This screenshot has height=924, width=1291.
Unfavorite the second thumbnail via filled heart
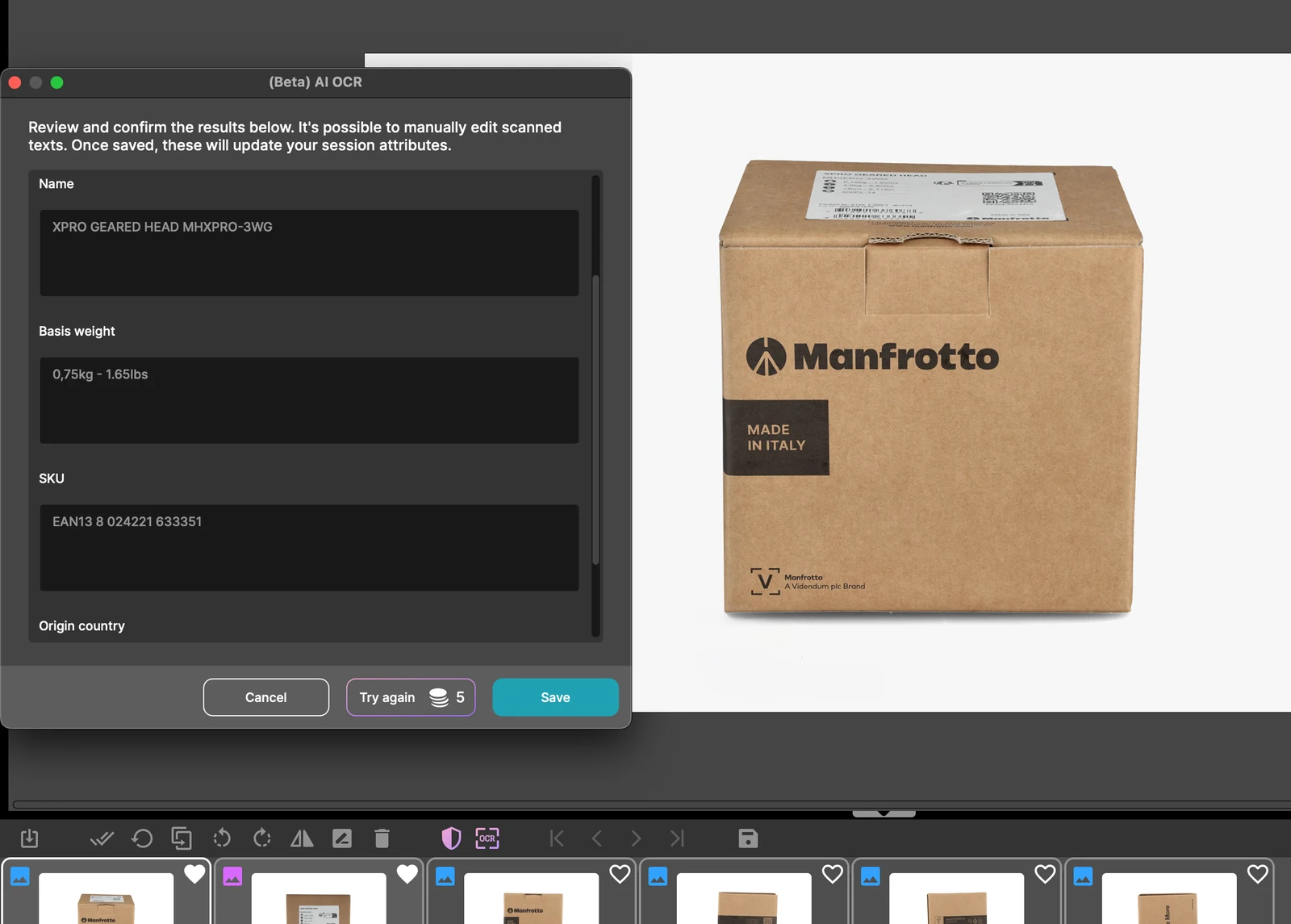(407, 874)
